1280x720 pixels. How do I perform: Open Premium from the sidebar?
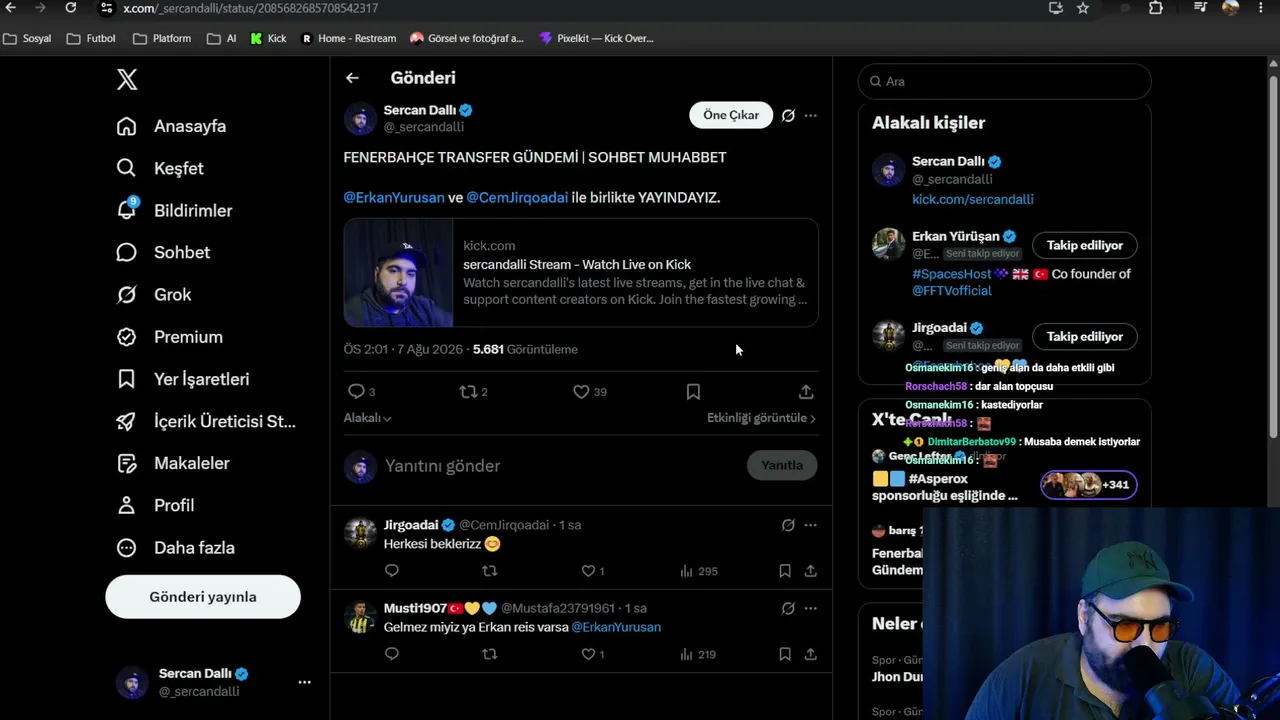pos(169,337)
